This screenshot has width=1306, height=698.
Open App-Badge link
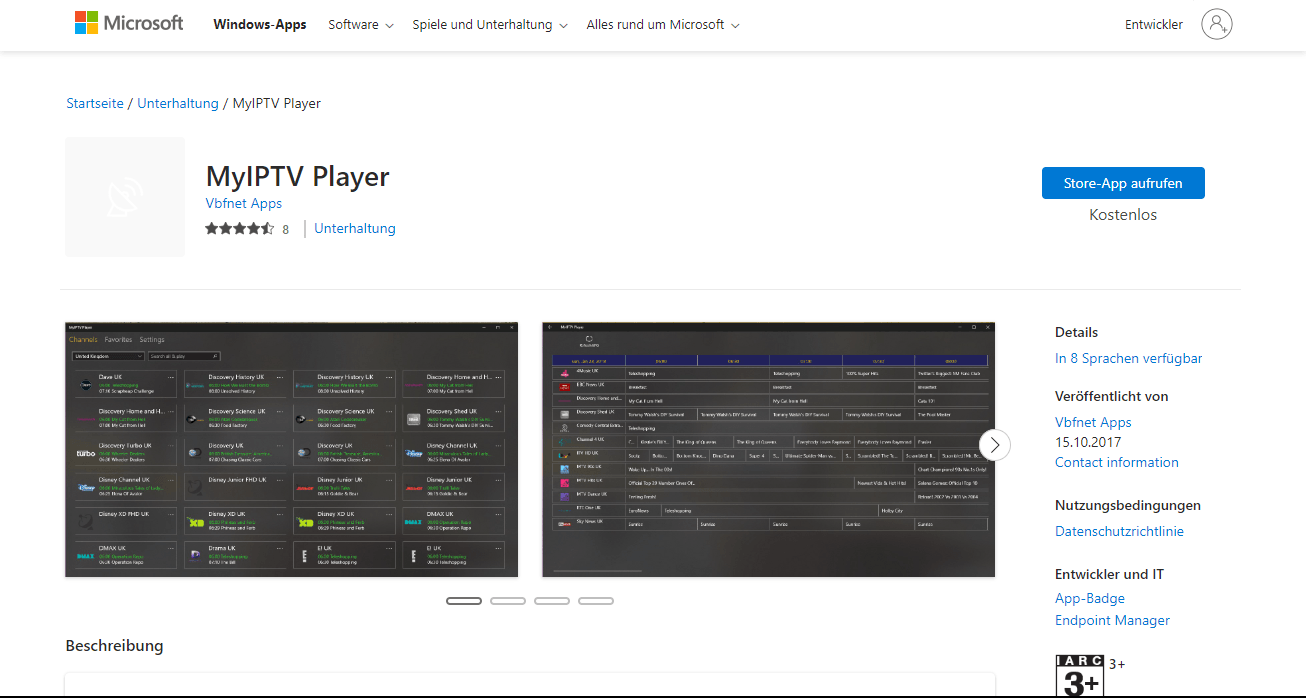pos(1090,598)
